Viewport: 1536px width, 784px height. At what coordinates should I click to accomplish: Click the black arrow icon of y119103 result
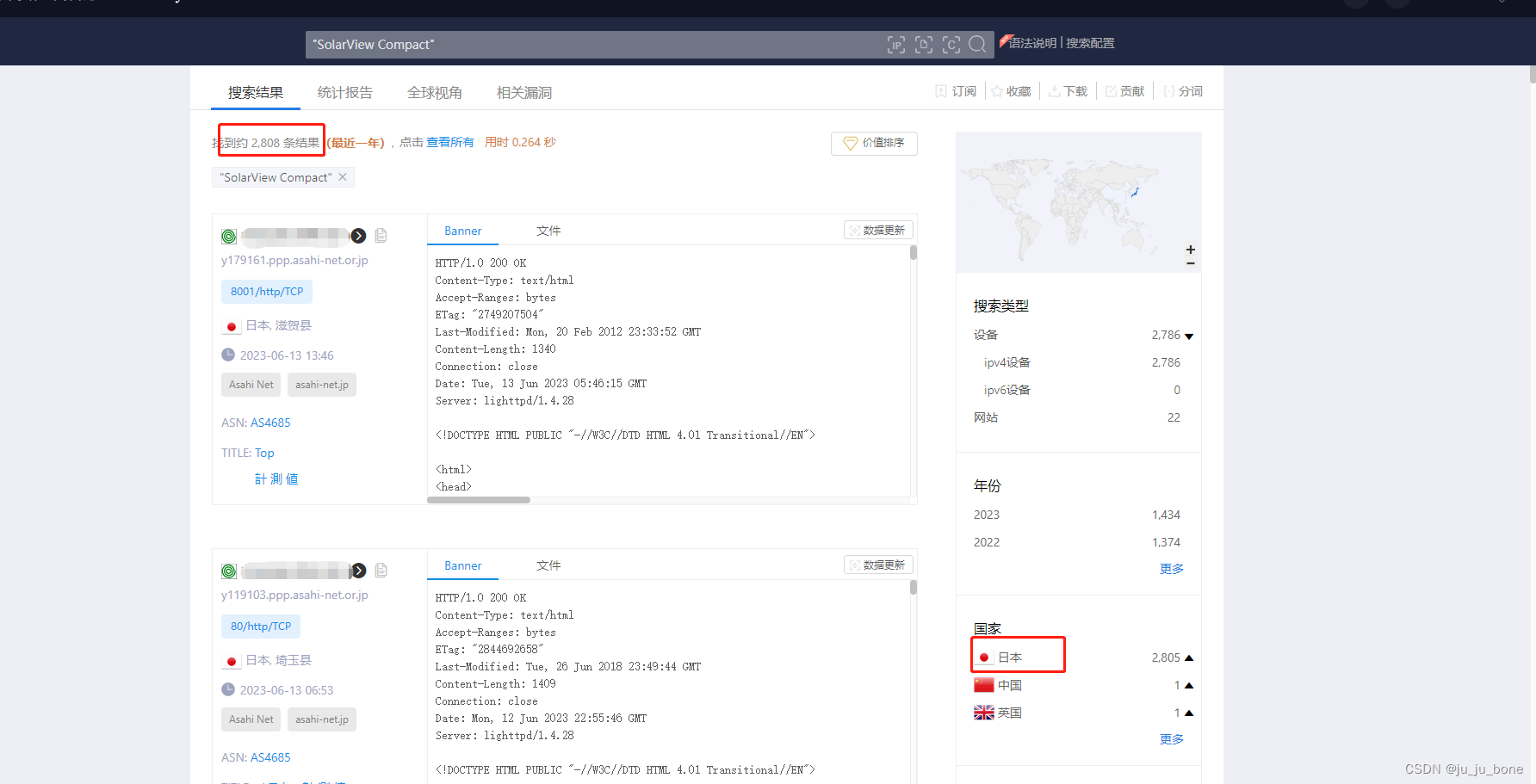(x=358, y=571)
